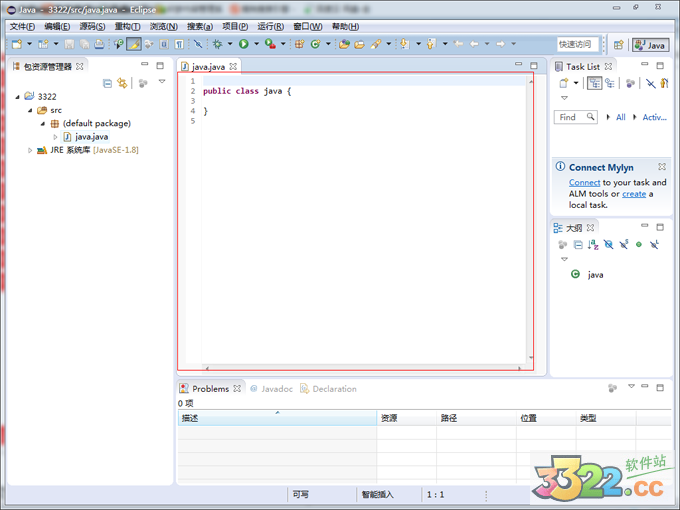Click the Open Perspective icon
680x510 pixels.
tap(619, 44)
